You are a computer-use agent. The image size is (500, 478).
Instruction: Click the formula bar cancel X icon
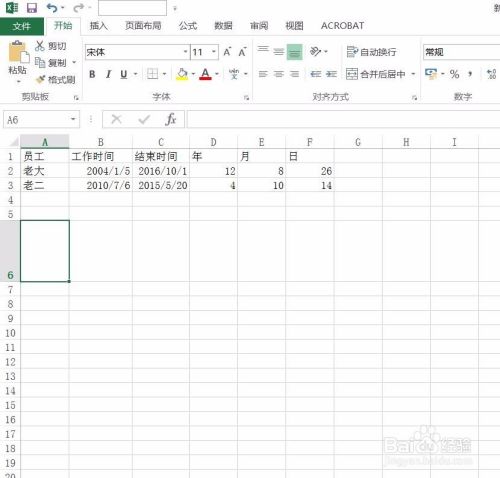point(116,119)
